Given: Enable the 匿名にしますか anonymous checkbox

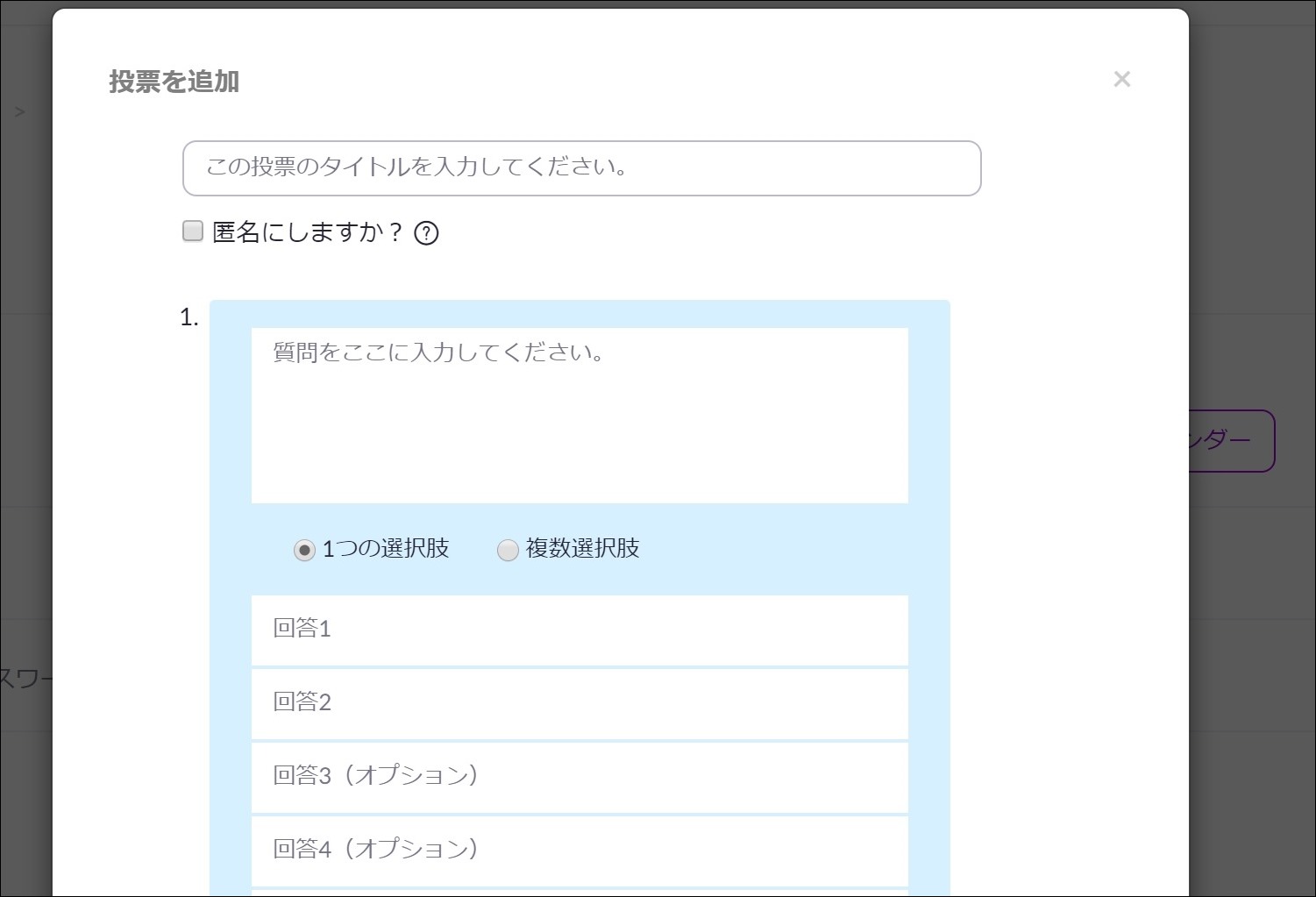Looking at the screenshot, I should pos(193,231).
